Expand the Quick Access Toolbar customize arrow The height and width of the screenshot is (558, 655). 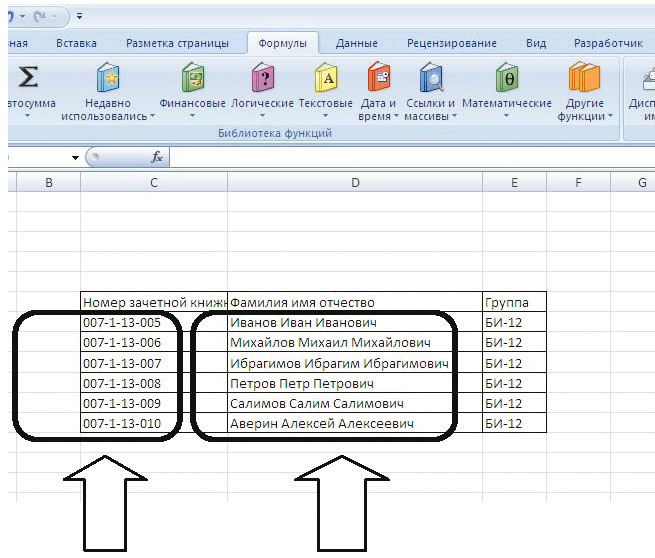(79, 16)
